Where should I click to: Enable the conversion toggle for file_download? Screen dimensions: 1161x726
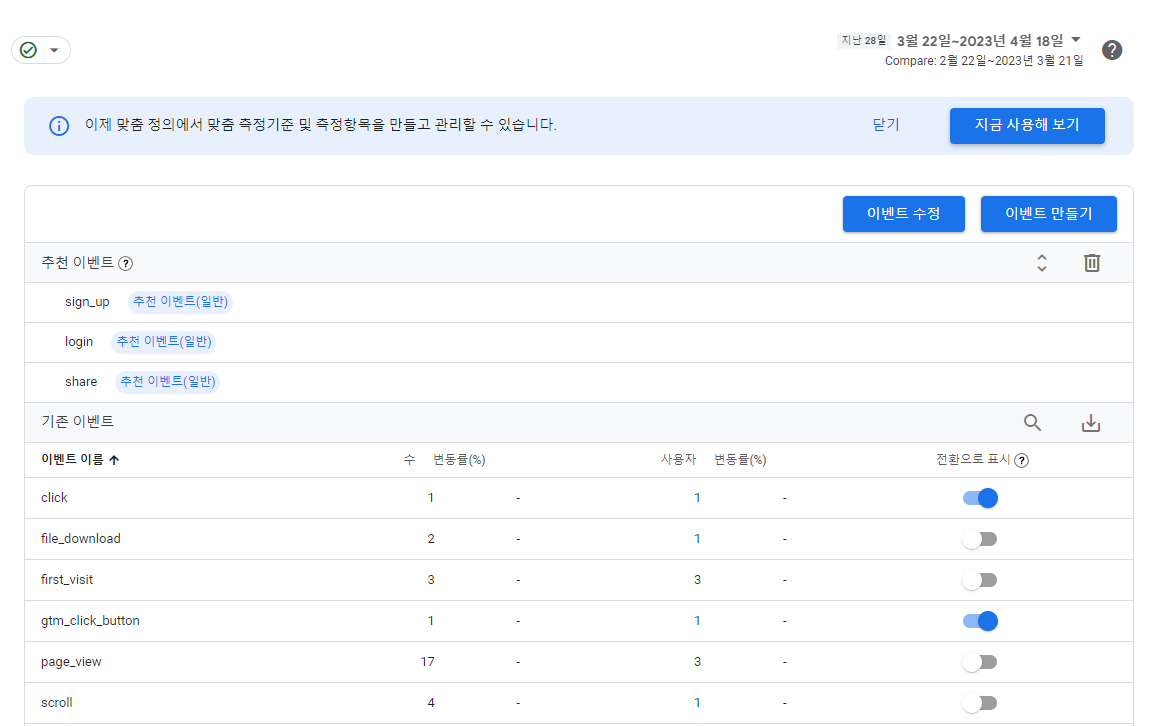coord(980,540)
